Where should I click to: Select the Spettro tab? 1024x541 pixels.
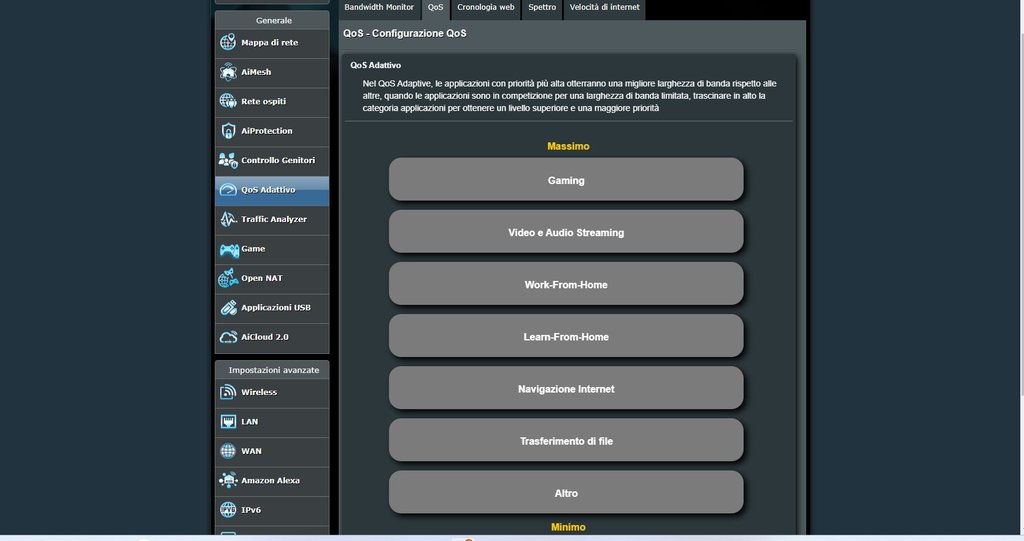coord(542,8)
